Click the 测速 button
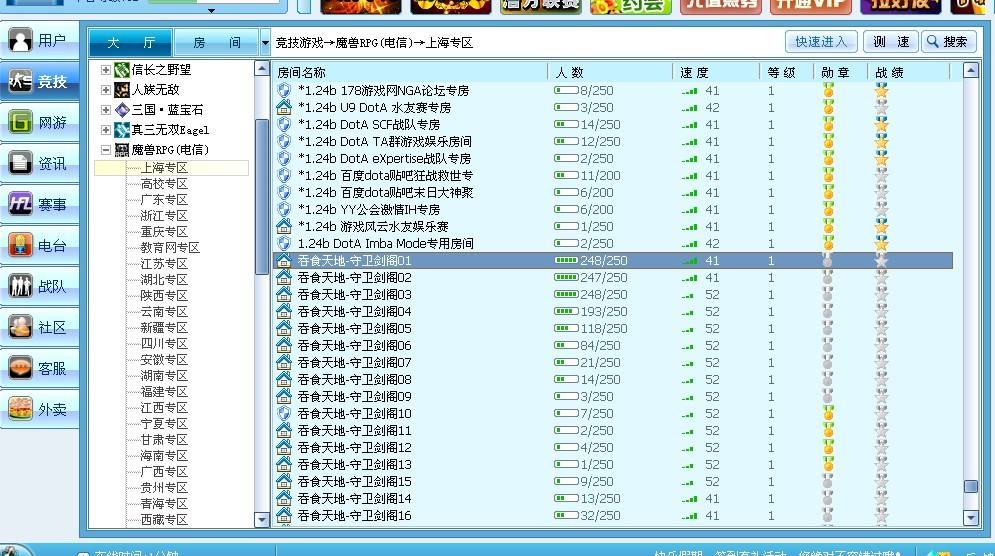995x556 pixels. (891, 42)
